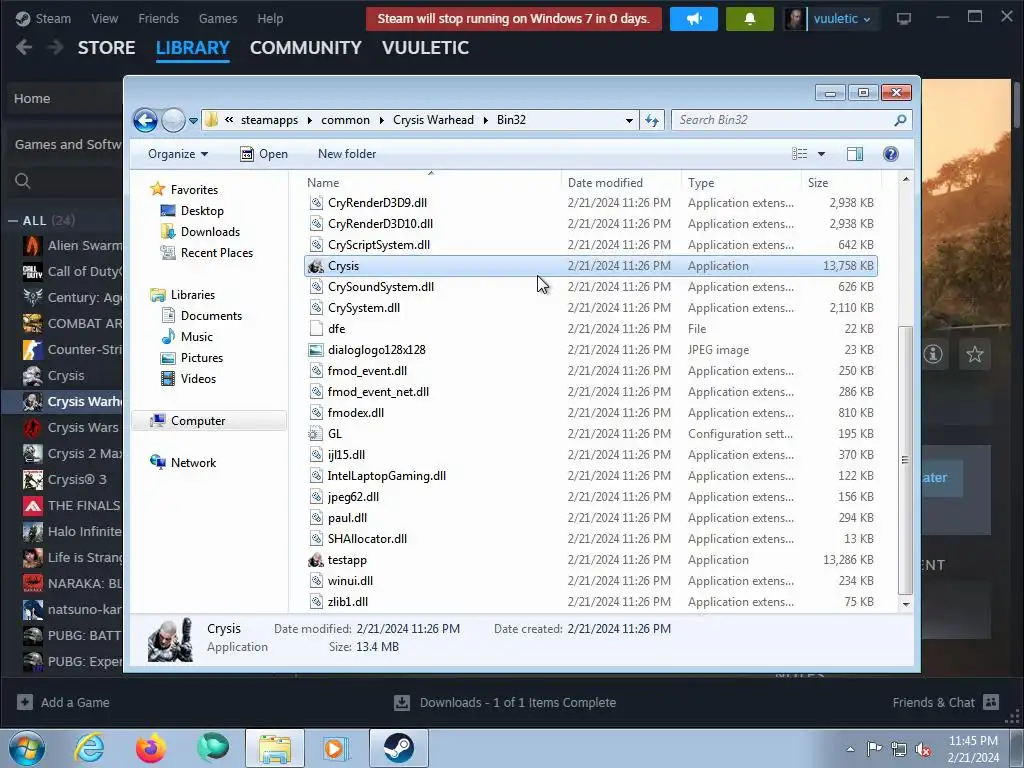The height and width of the screenshot is (768, 1024).
Task: Click the Steam announcements megaphone icon
Action: (x=694, y=19)
